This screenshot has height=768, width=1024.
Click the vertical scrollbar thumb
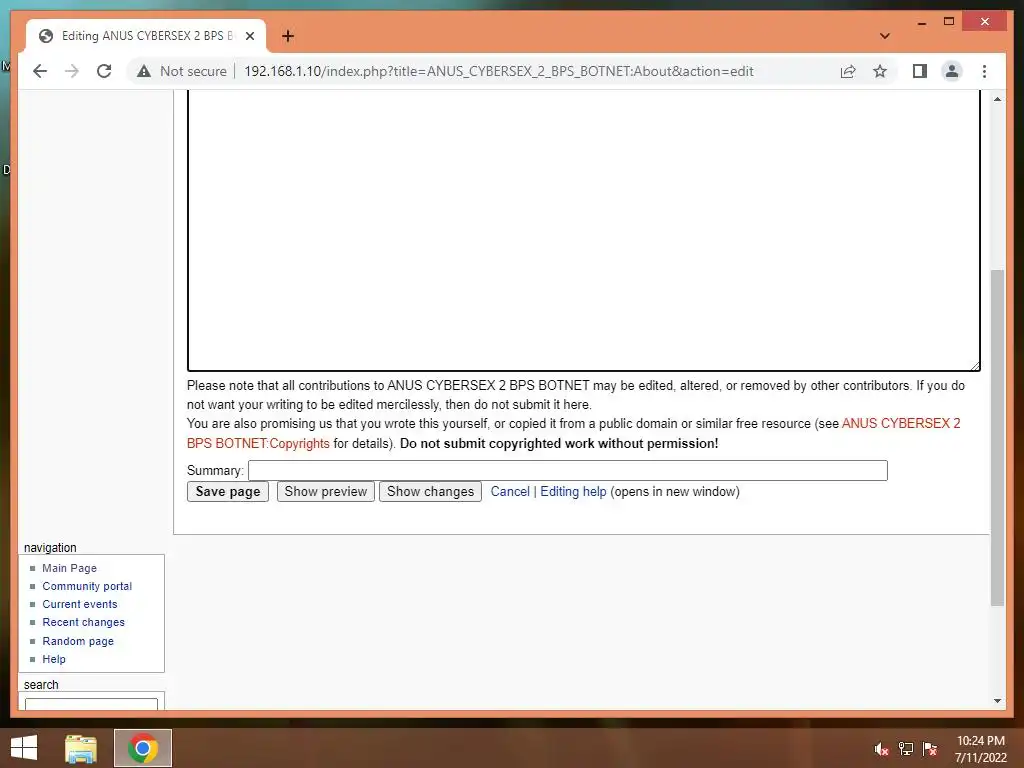point(997,438)
